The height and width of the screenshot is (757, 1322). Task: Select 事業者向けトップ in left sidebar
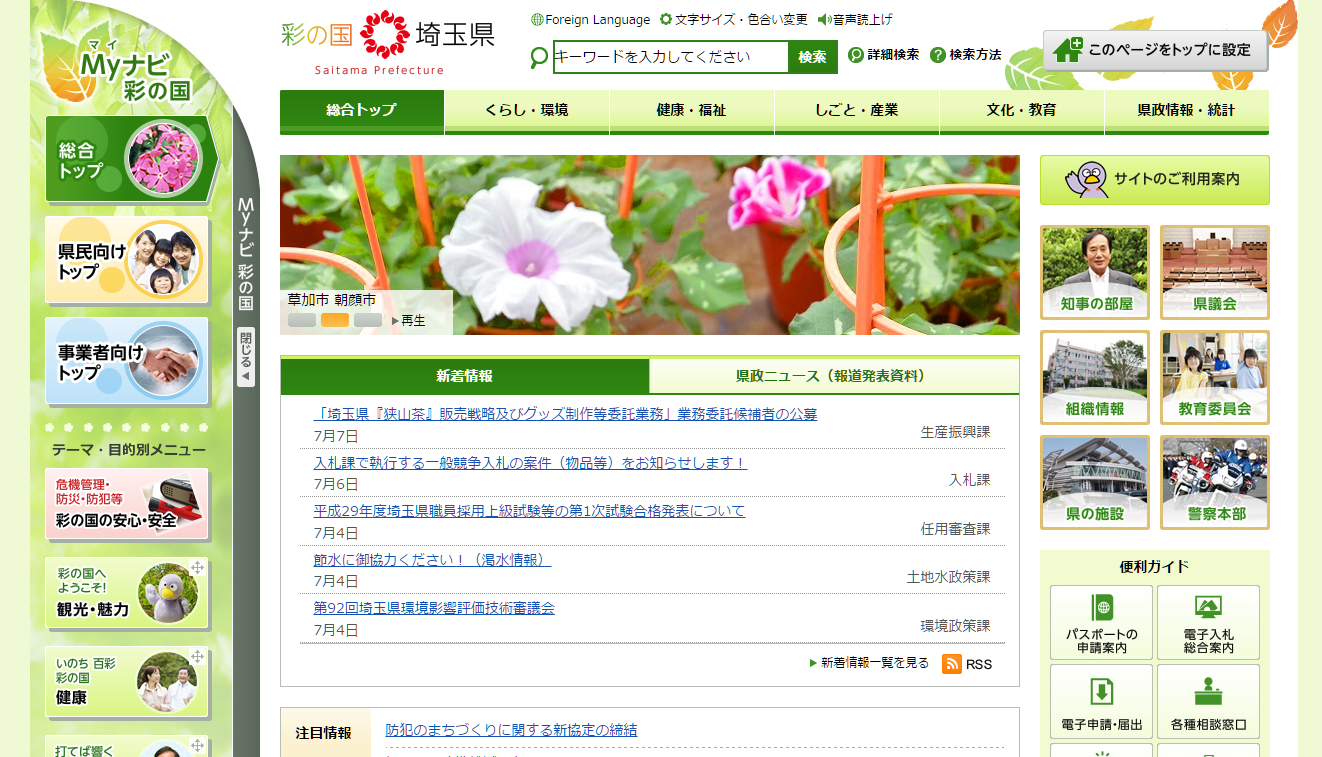127,361
